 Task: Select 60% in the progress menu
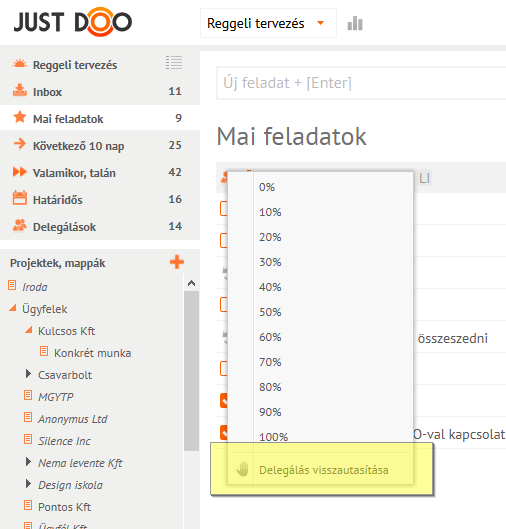pos(270,337)
